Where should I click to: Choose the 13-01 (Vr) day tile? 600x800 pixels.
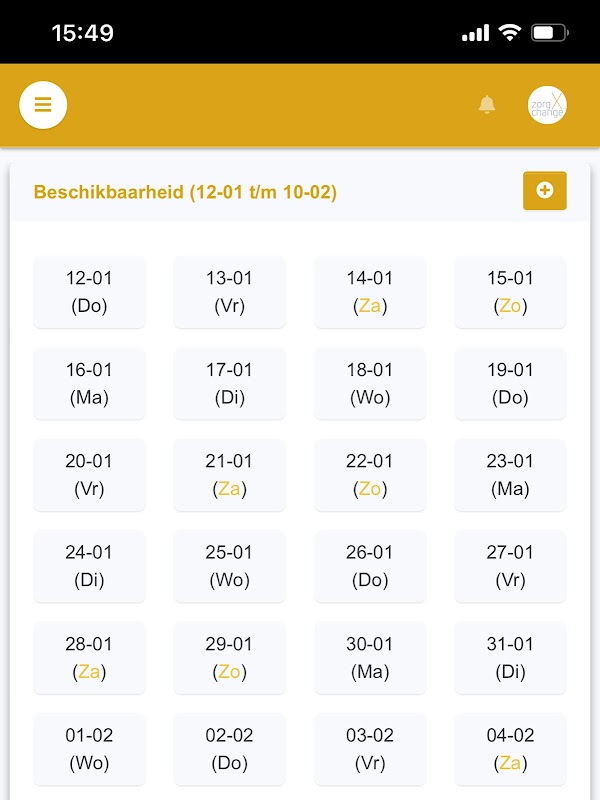click(229, 292)
